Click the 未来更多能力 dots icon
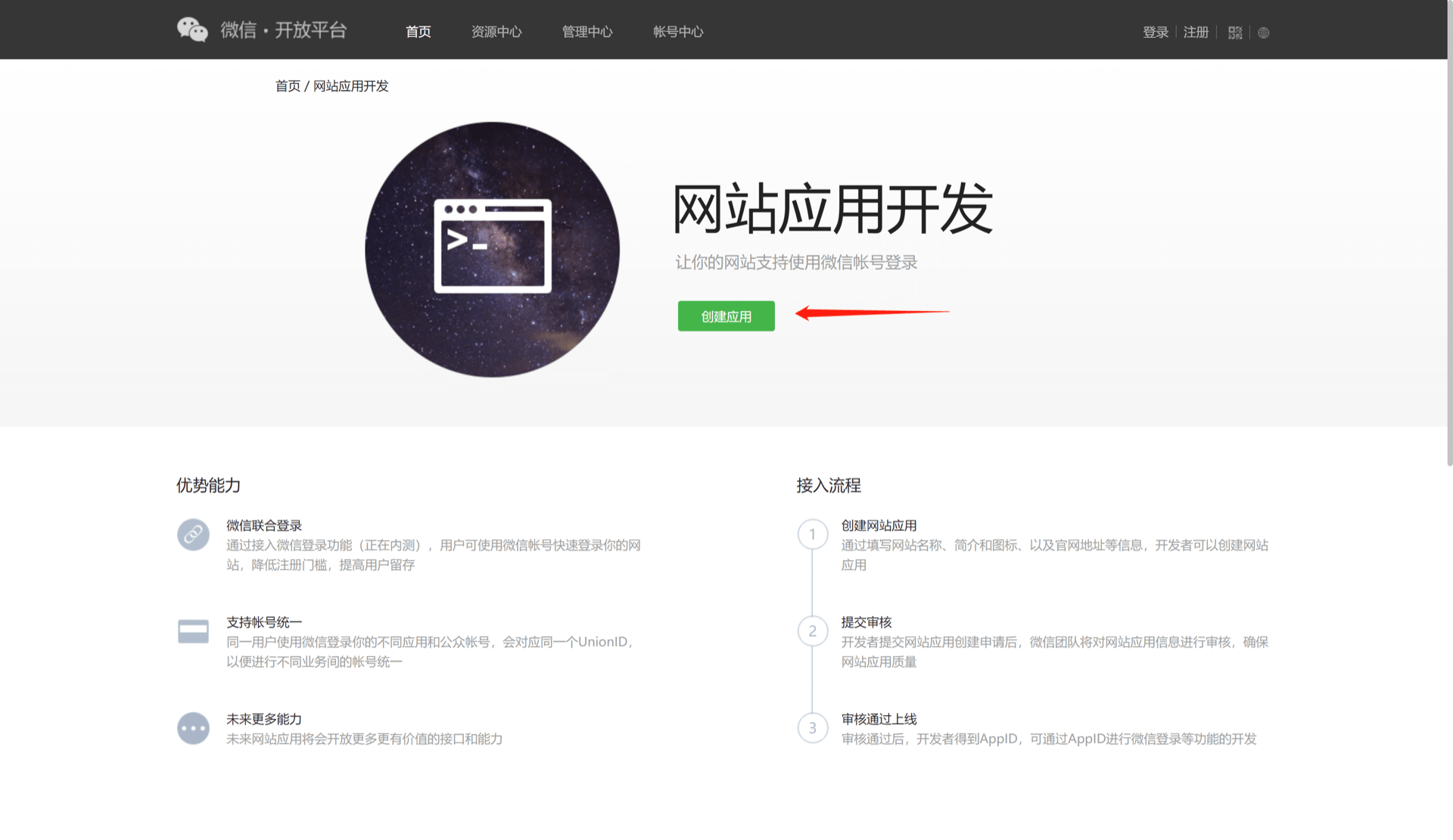 pos(194,728)
